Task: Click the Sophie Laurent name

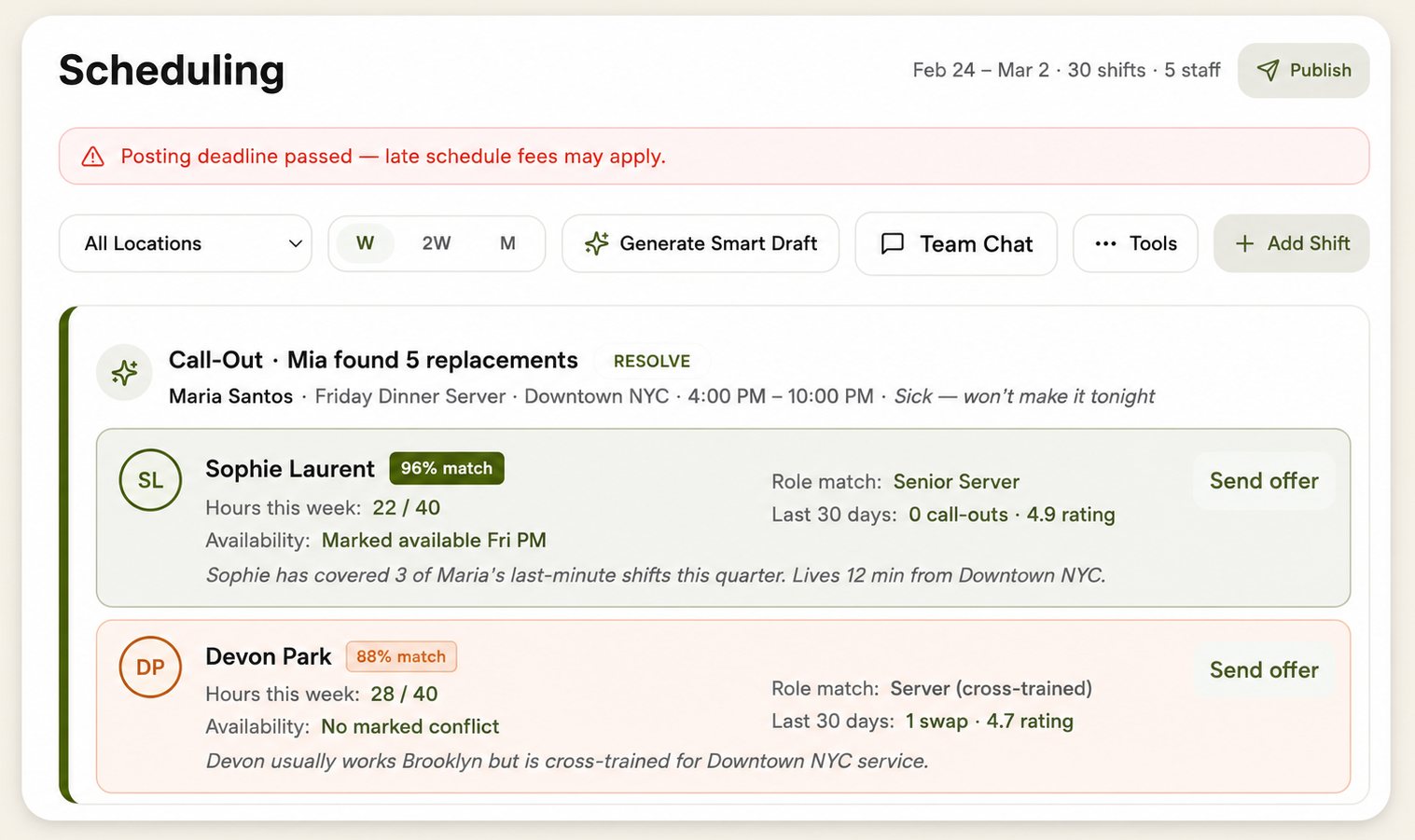Action: [x=290, y=469]
